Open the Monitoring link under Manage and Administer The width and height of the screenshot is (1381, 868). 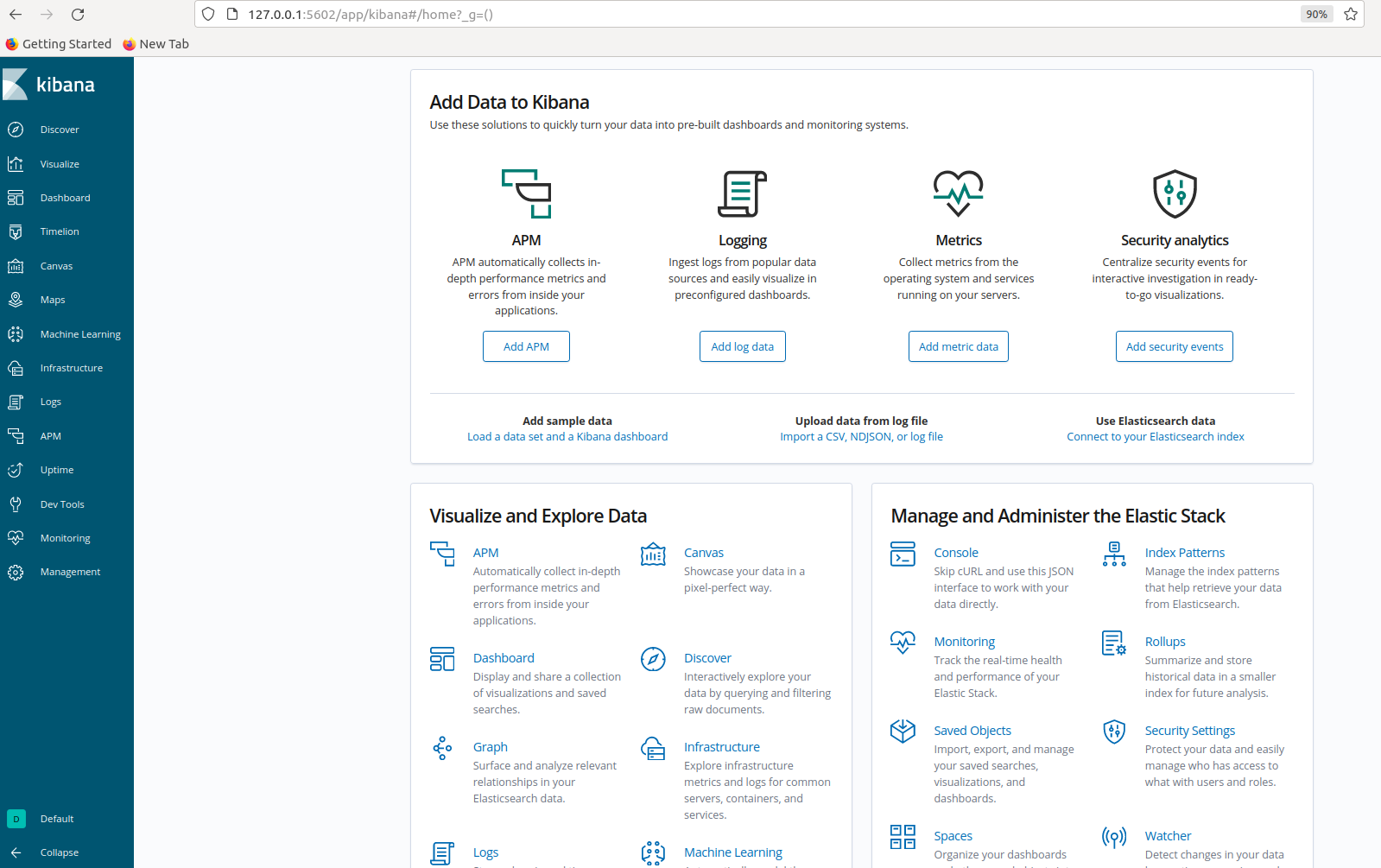[965, 642]
